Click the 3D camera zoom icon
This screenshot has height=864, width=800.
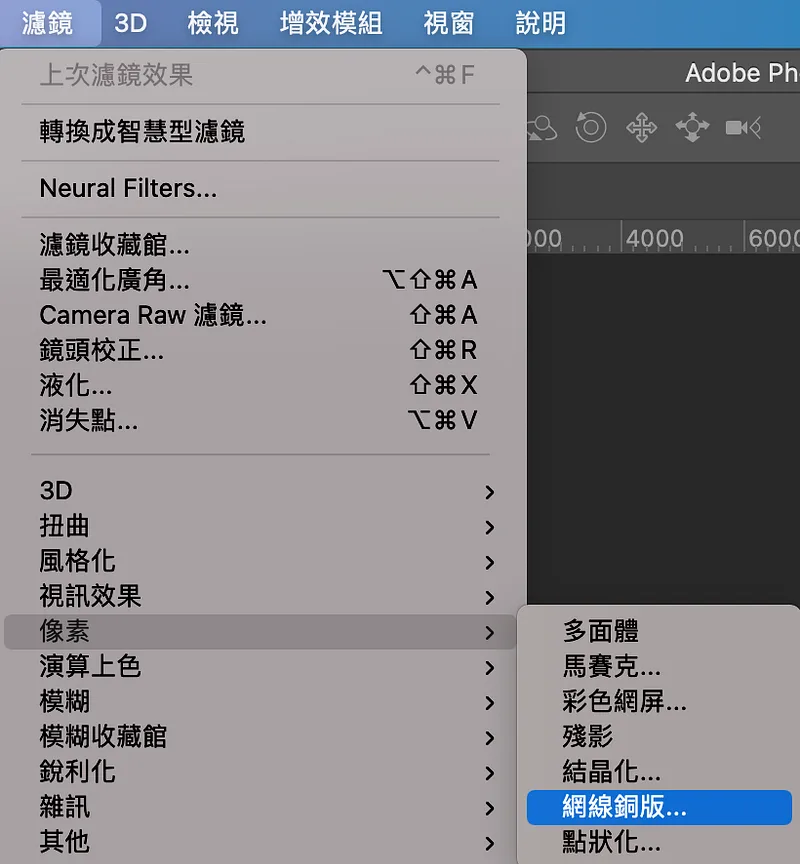click(743, 128)
